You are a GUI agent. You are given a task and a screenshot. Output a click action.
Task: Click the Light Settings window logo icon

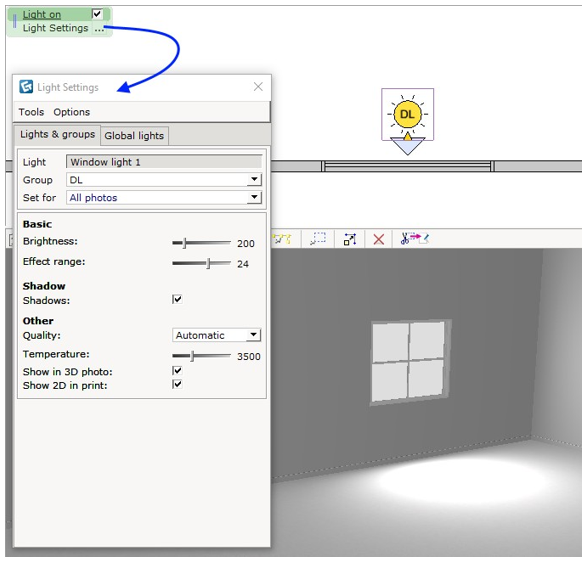(26, 87)
